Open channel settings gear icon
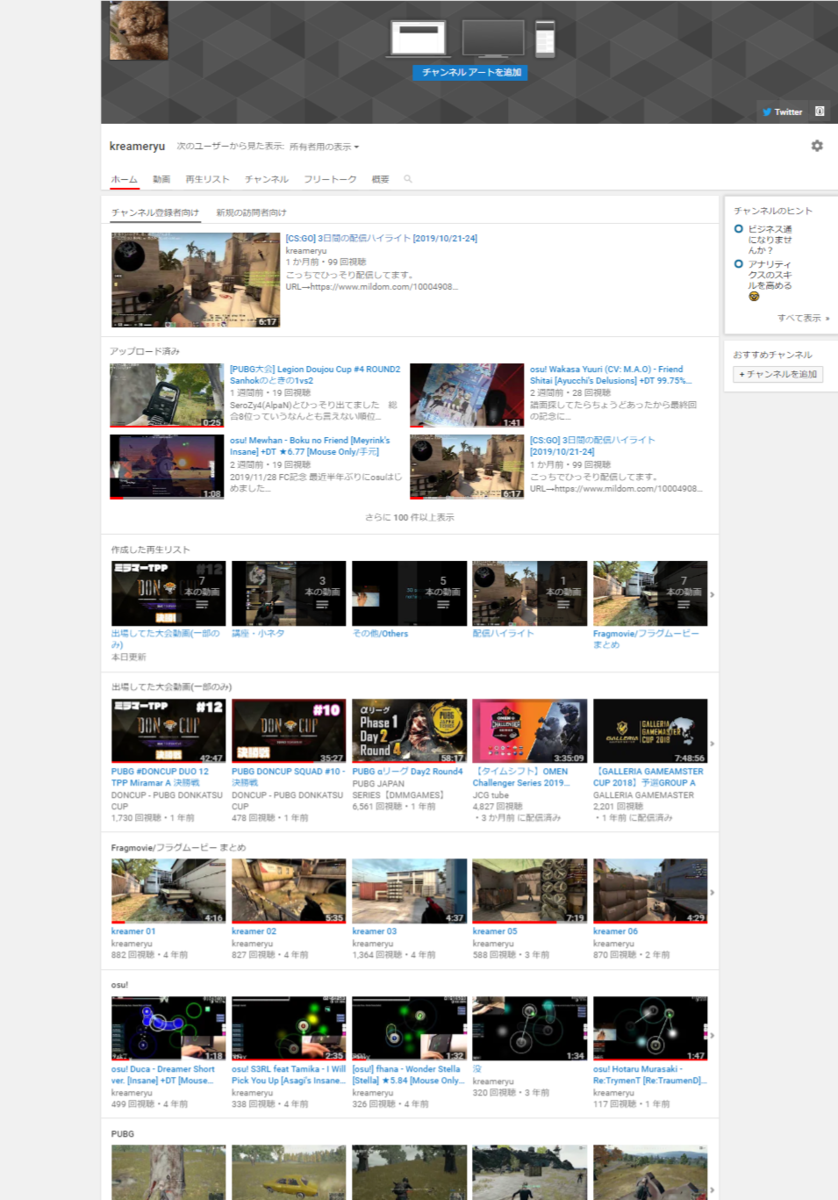838x1200 pixels. click(x=817, y=146)
